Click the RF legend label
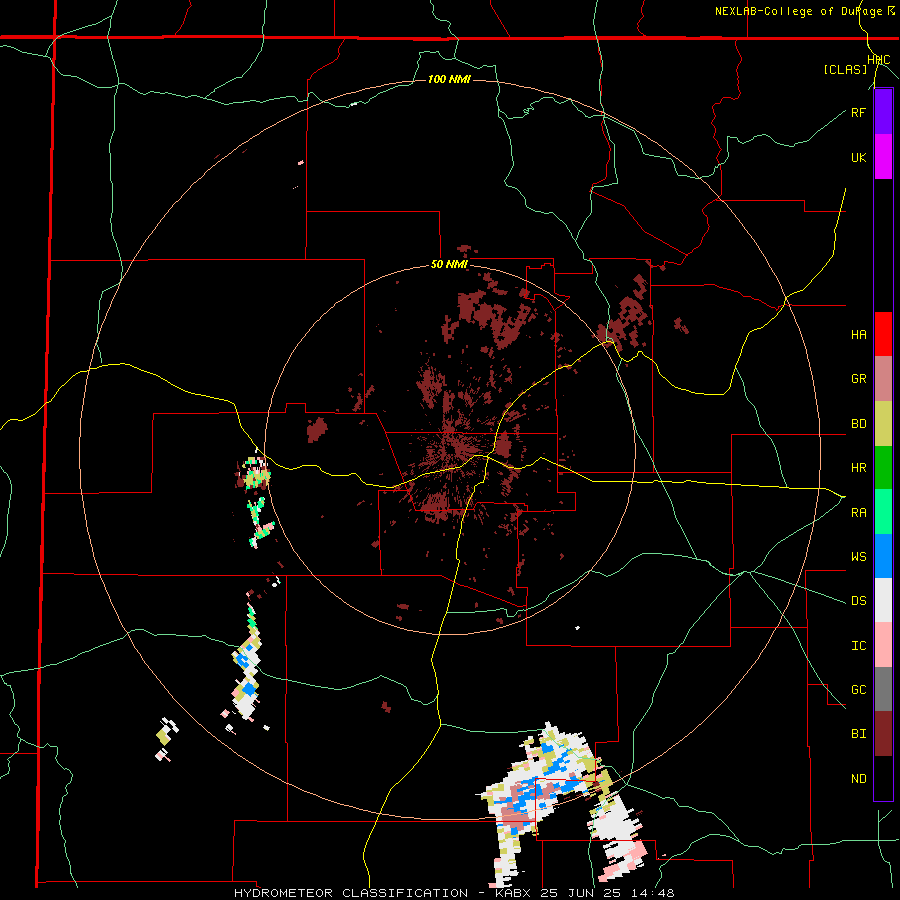 tap(858, 112)
